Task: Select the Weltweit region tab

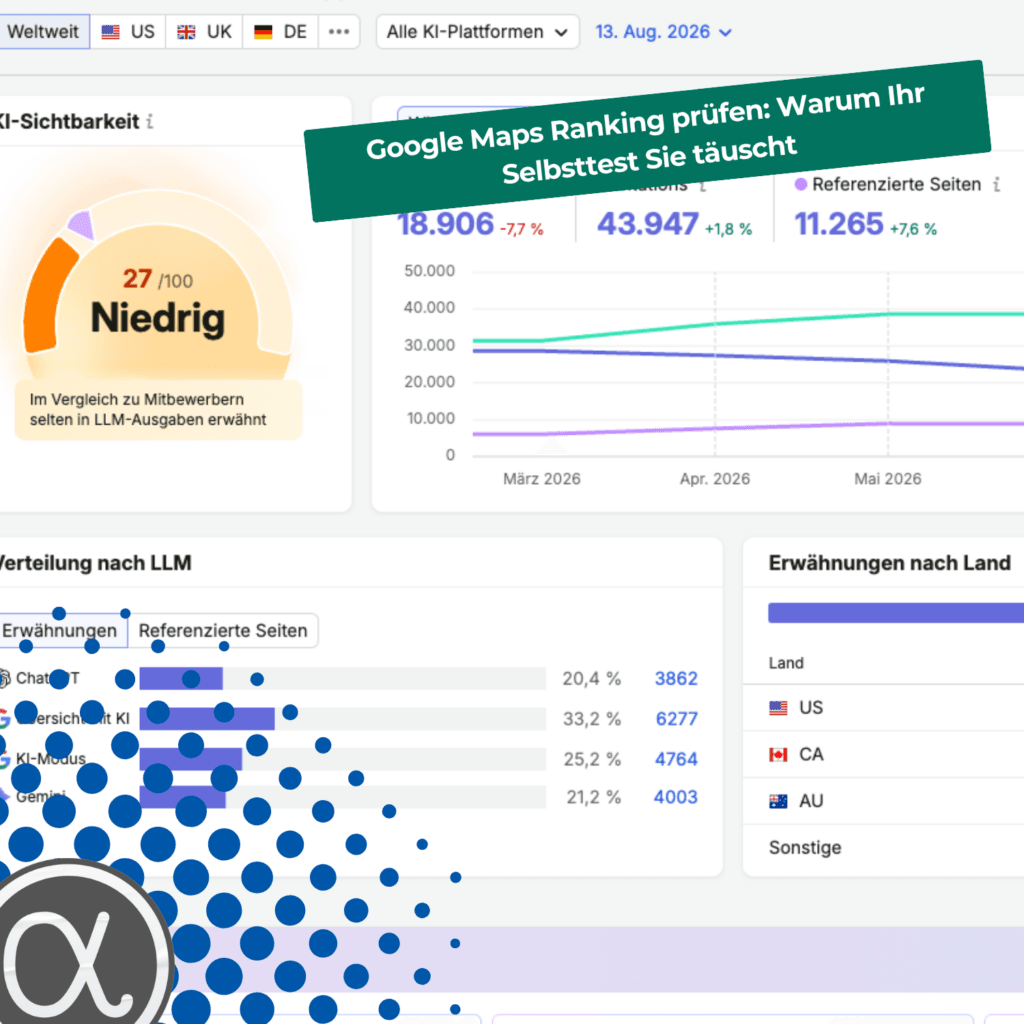Action: tap(43, 32)
